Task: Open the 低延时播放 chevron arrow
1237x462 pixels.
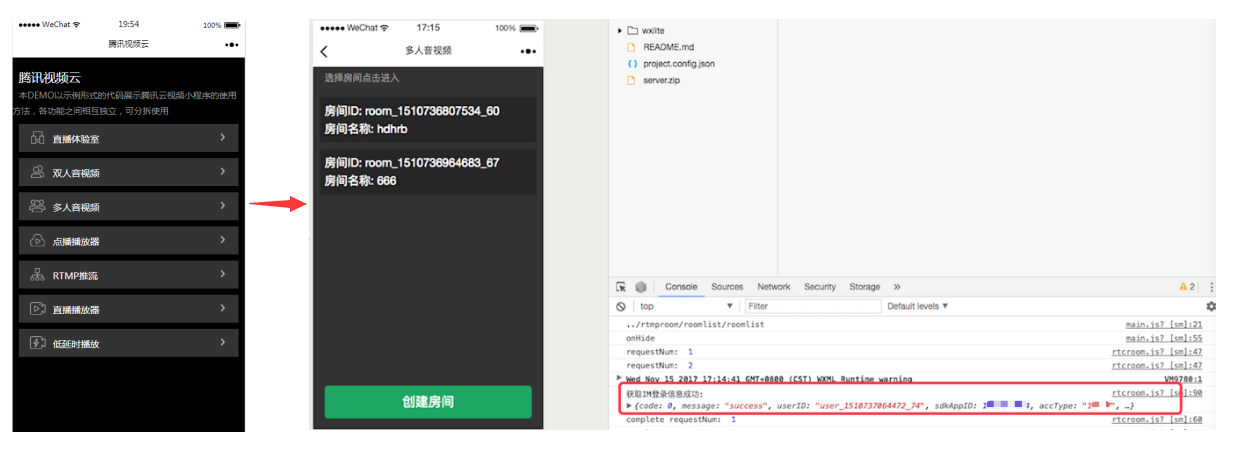Action: click(223, 342)
